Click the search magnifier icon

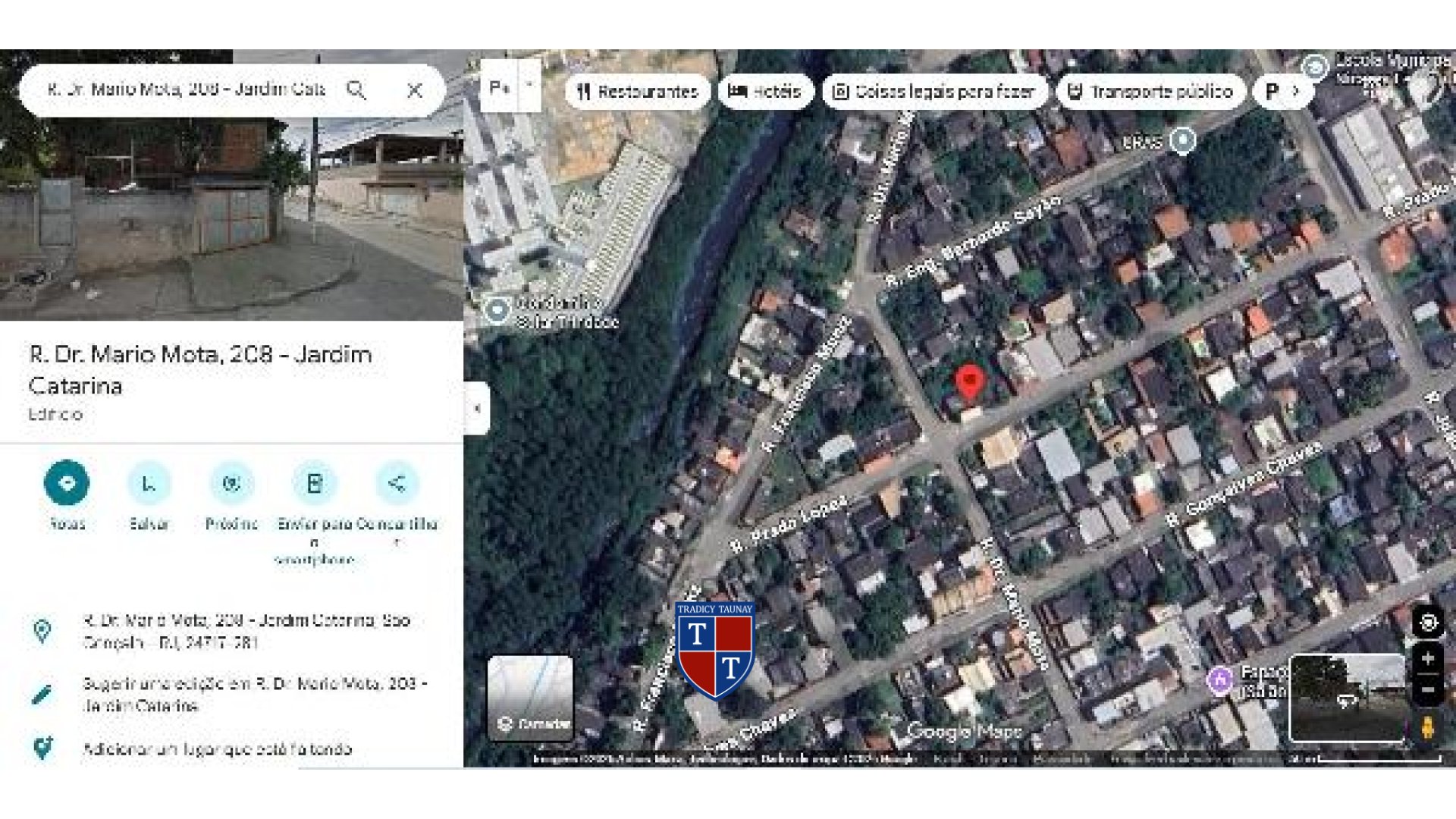(356, 90)
